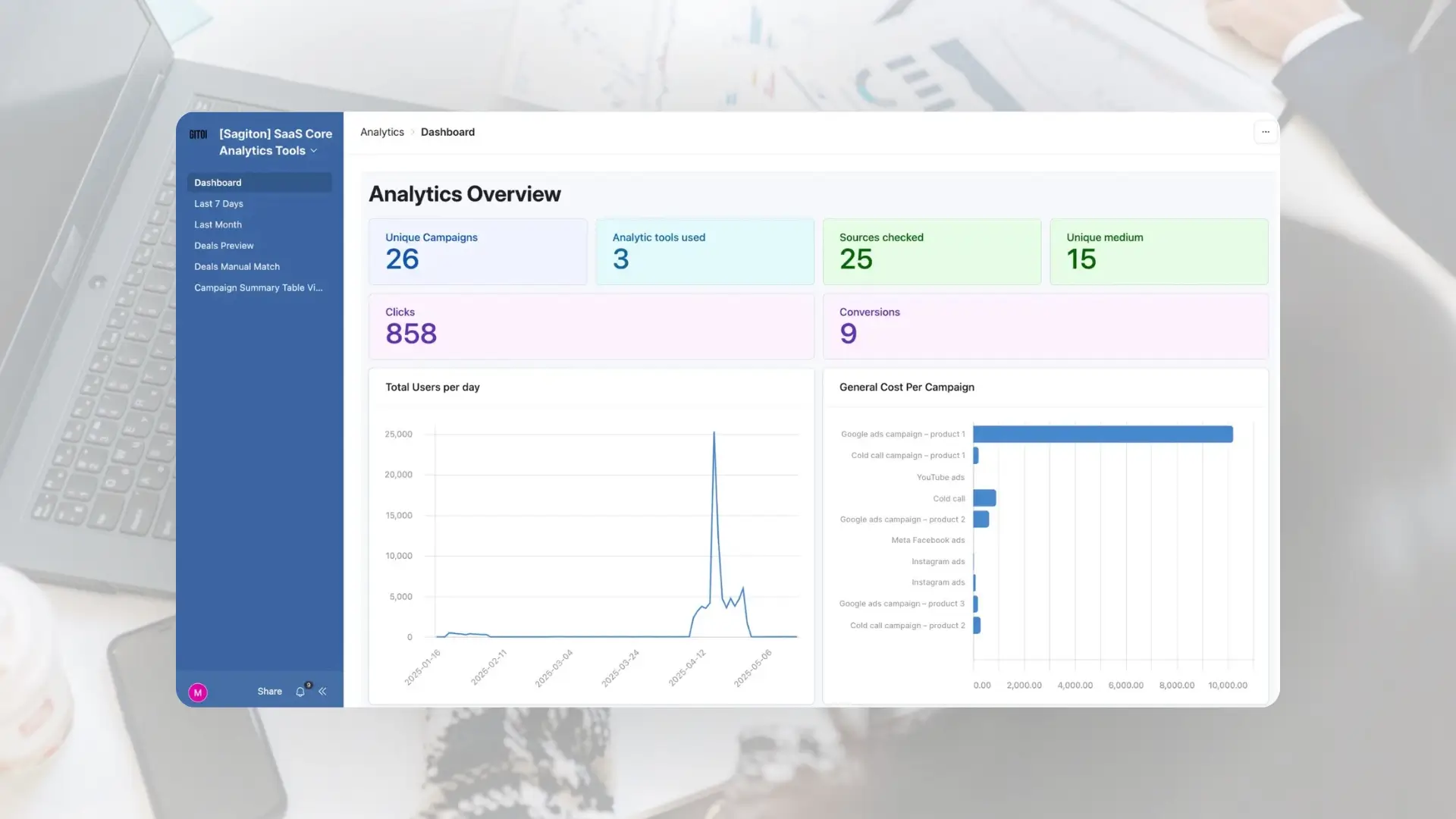Click the pink M user avatar
The width and height of the screenshot is (1456, 819).
point(198,692)
